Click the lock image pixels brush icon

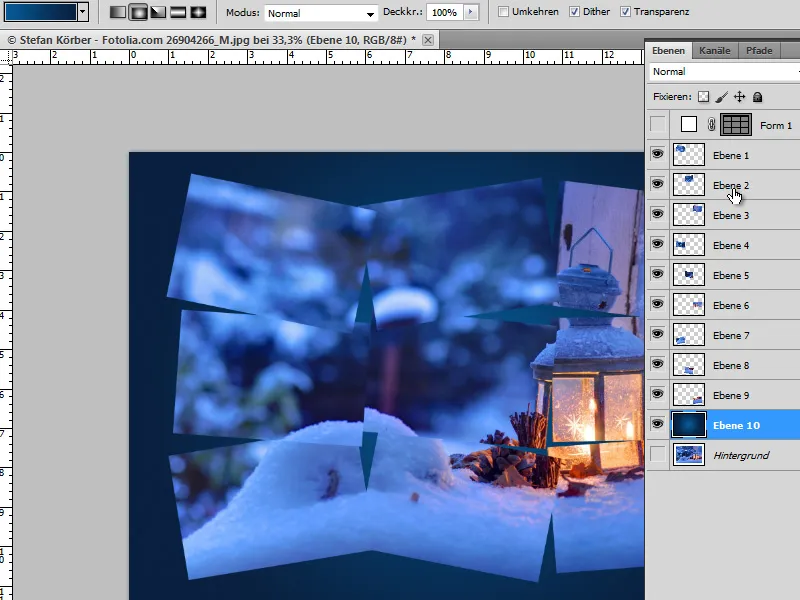722,97
